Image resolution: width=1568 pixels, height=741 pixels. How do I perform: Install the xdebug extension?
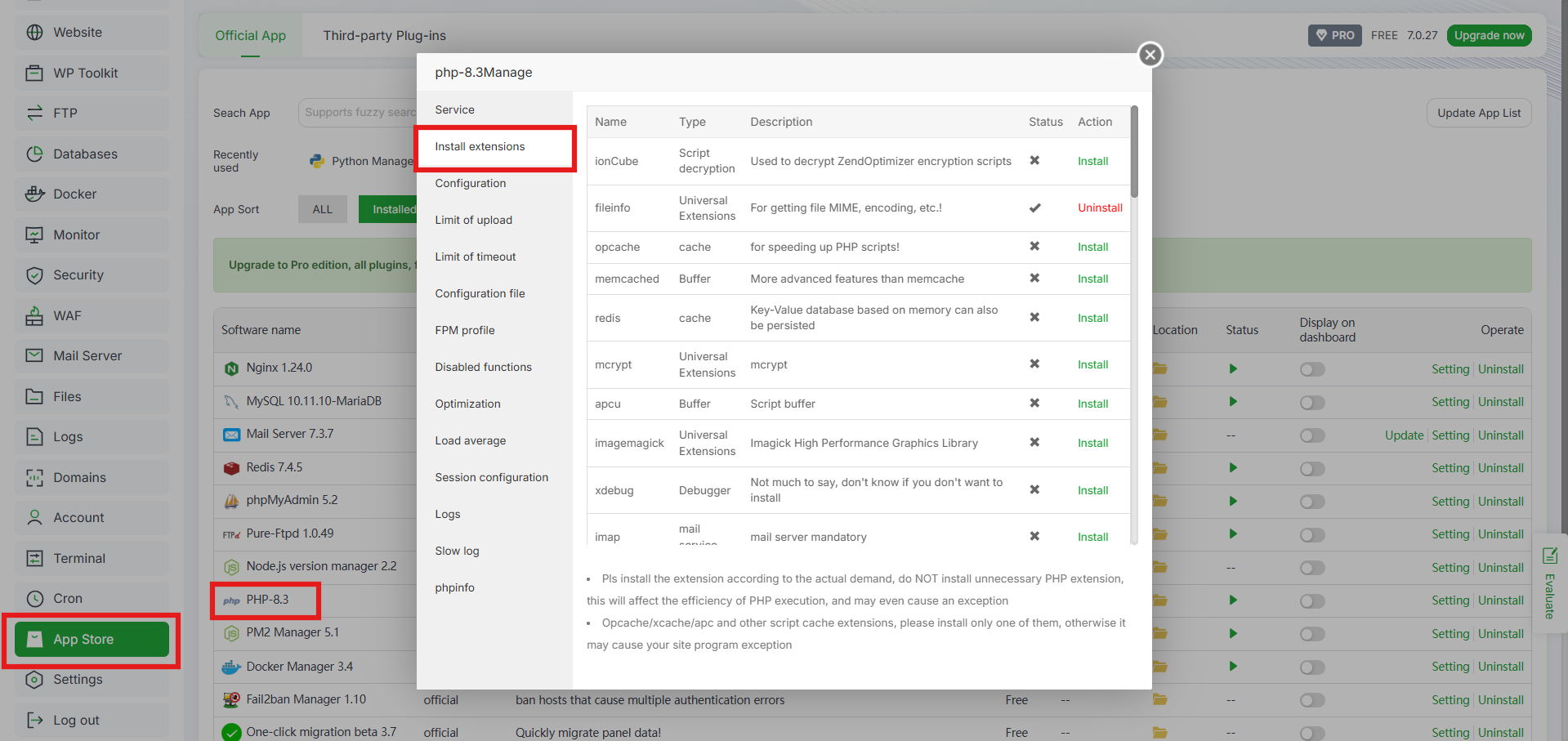coord(1092,490)
